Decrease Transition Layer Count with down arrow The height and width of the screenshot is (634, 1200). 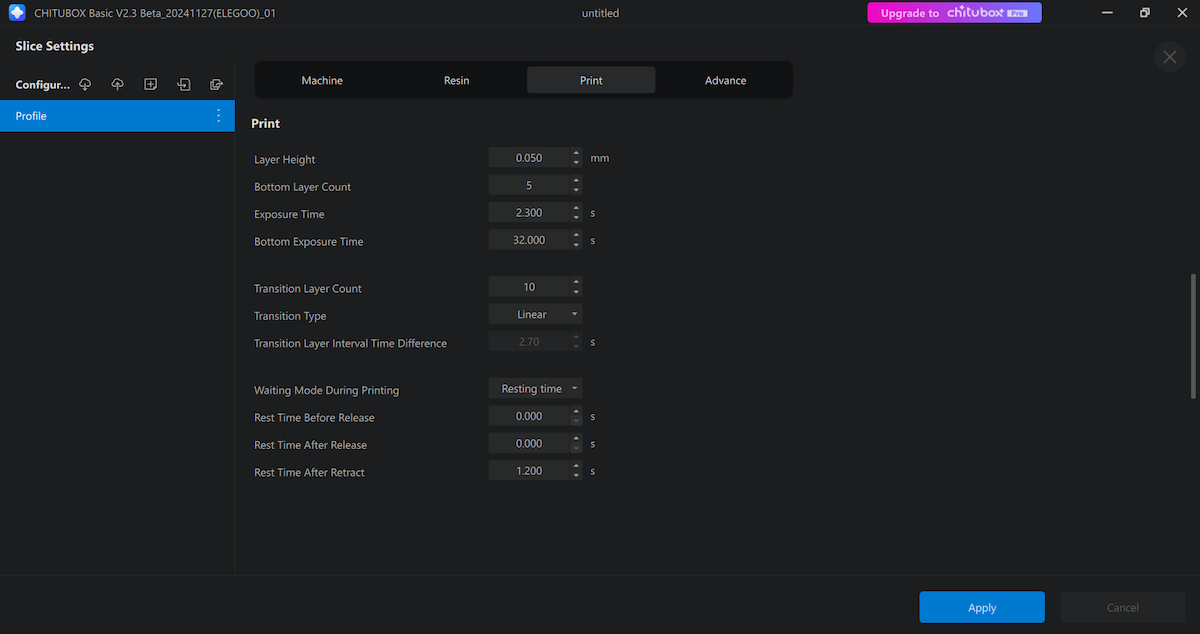(576, 291)
